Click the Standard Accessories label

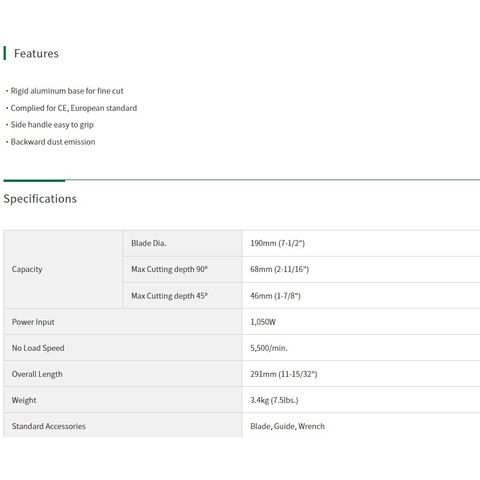click(x=49, y=426)
